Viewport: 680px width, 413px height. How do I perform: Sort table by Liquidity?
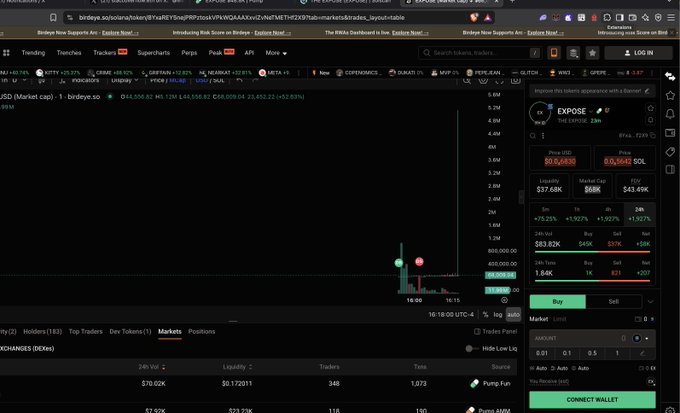click(237, 367)
